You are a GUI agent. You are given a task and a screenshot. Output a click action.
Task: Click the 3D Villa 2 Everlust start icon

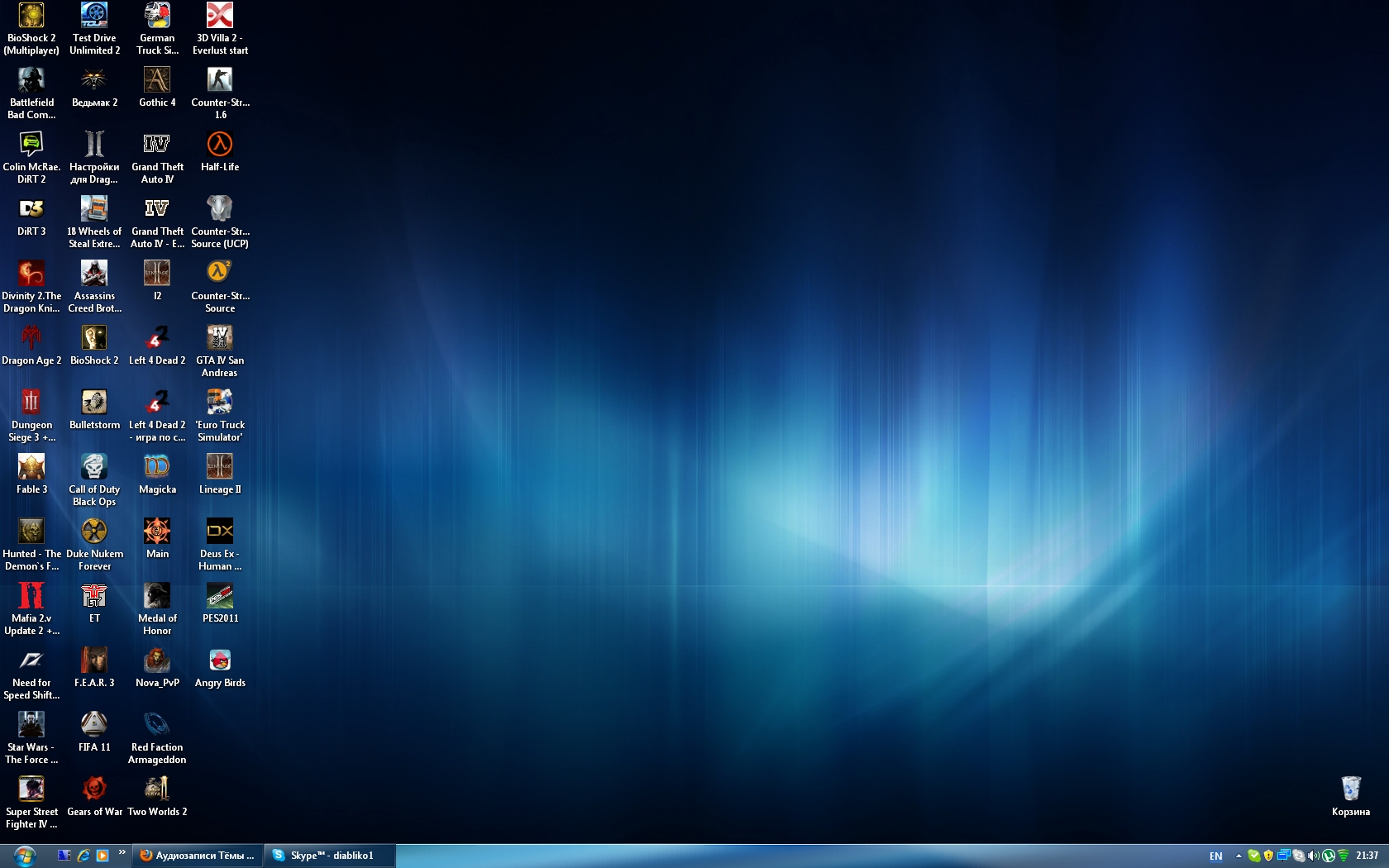tap(220, 29)
